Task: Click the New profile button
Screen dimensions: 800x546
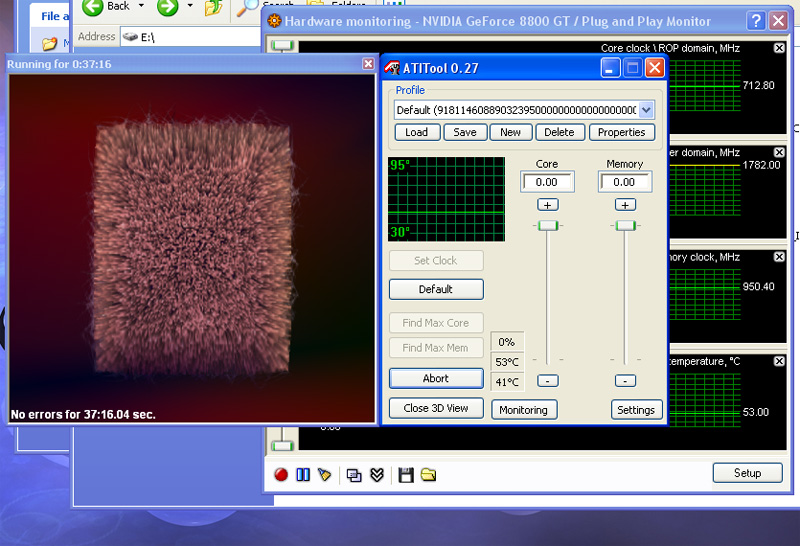Action: (511, 132)
